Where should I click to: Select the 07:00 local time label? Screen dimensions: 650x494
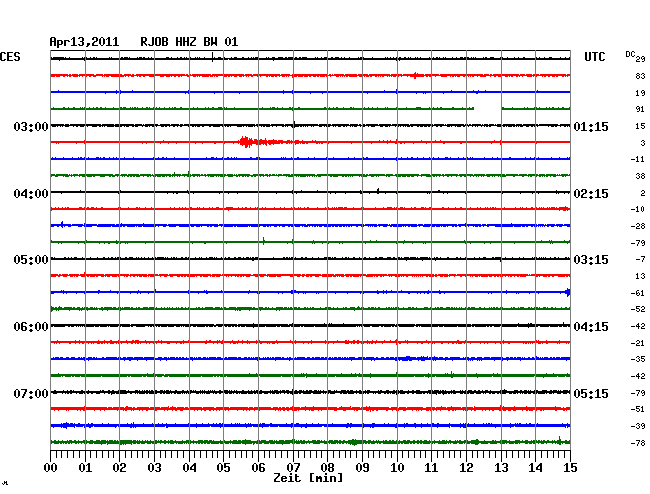tap(31, 393)
